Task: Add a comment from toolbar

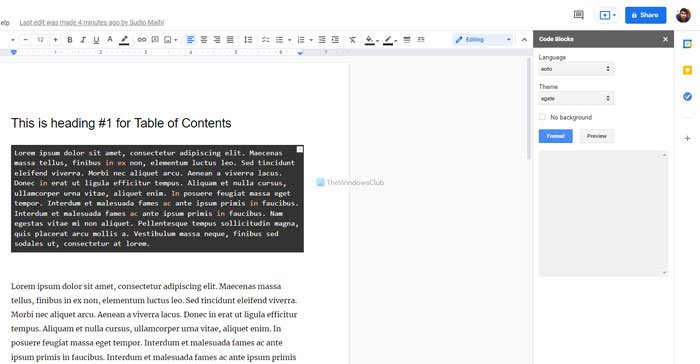Action: [x=155, y=40]
